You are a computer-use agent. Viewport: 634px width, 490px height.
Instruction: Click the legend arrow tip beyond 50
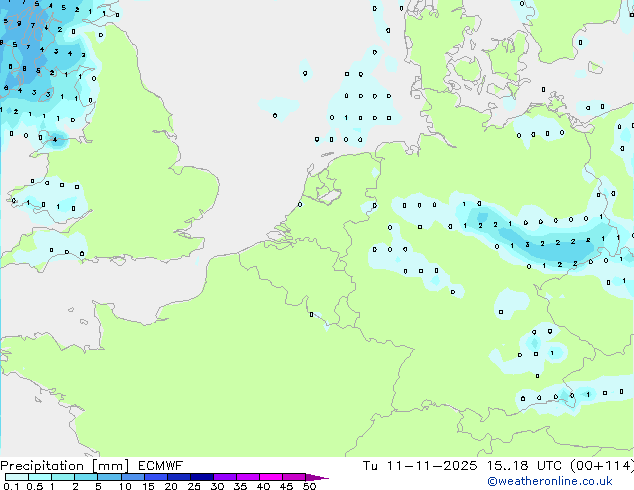(317, 477)
